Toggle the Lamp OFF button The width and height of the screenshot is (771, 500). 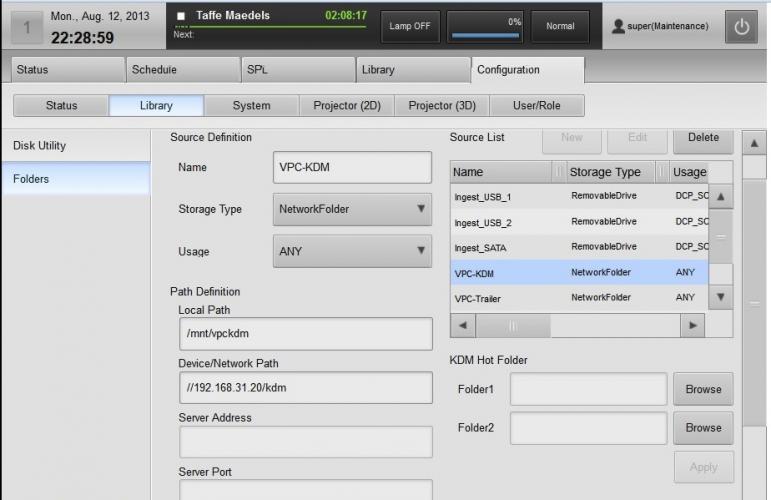[409, 27]
